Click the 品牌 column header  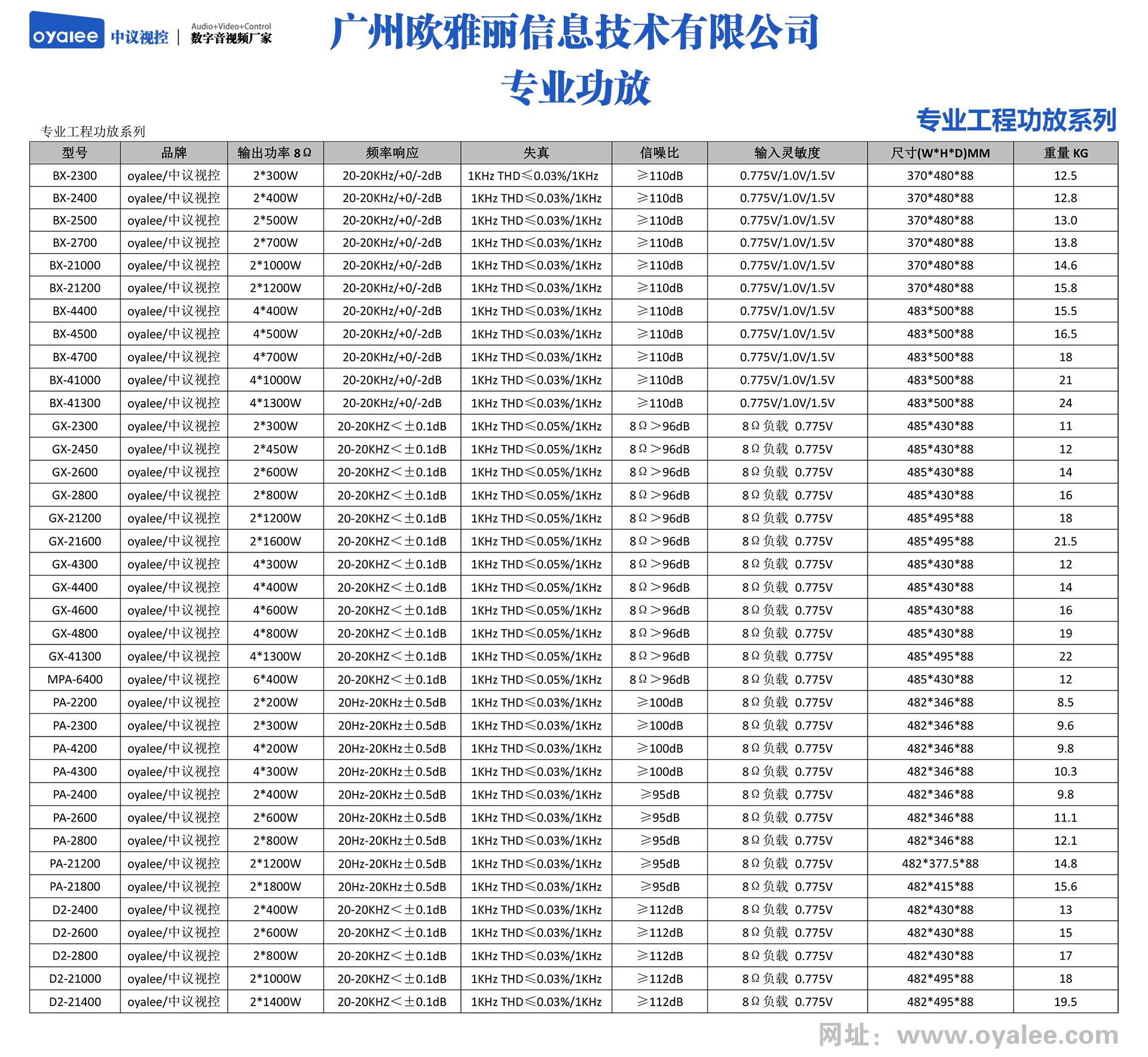point(174,153)
